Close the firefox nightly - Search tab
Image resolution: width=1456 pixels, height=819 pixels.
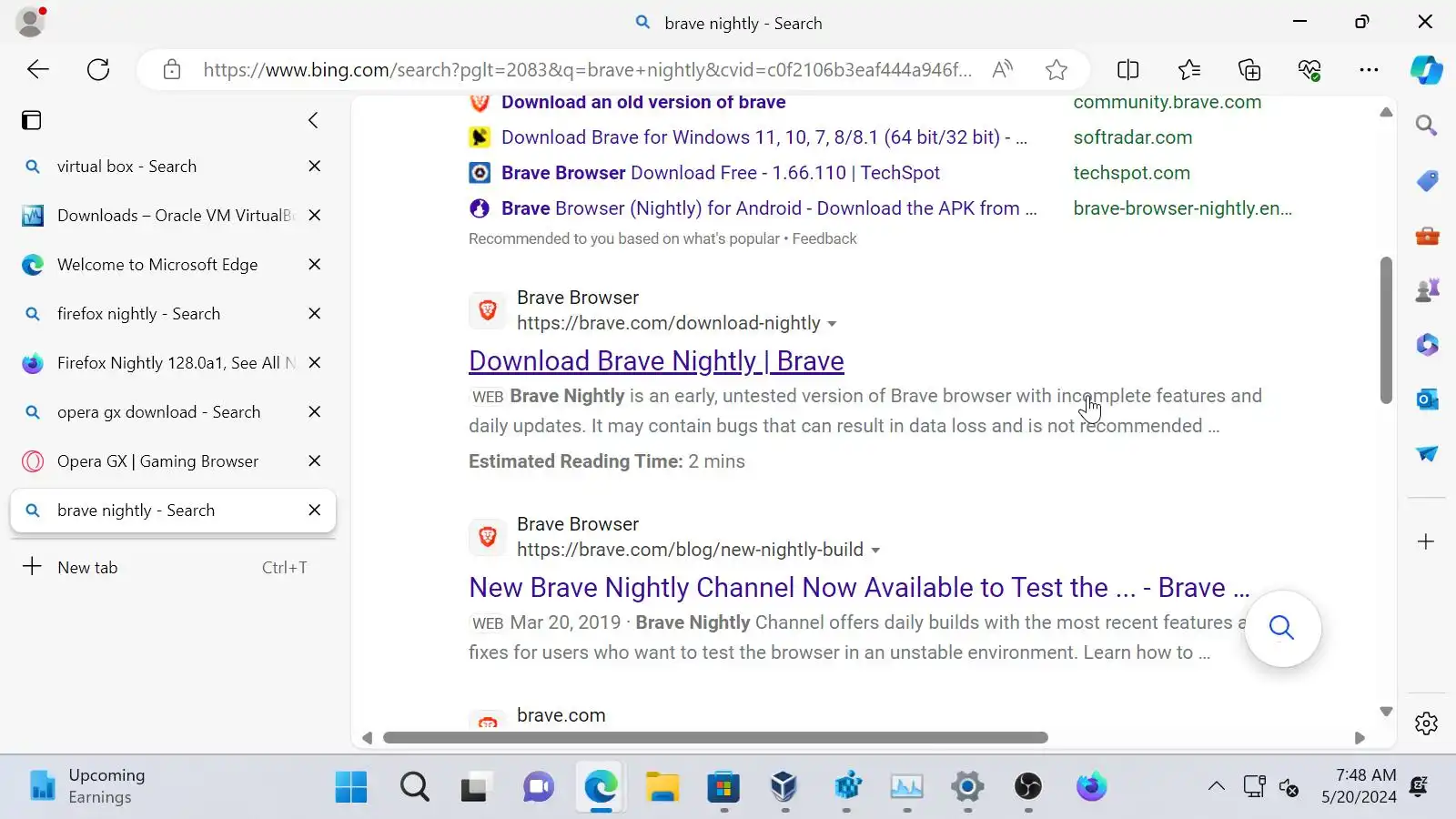coord(315,314)
